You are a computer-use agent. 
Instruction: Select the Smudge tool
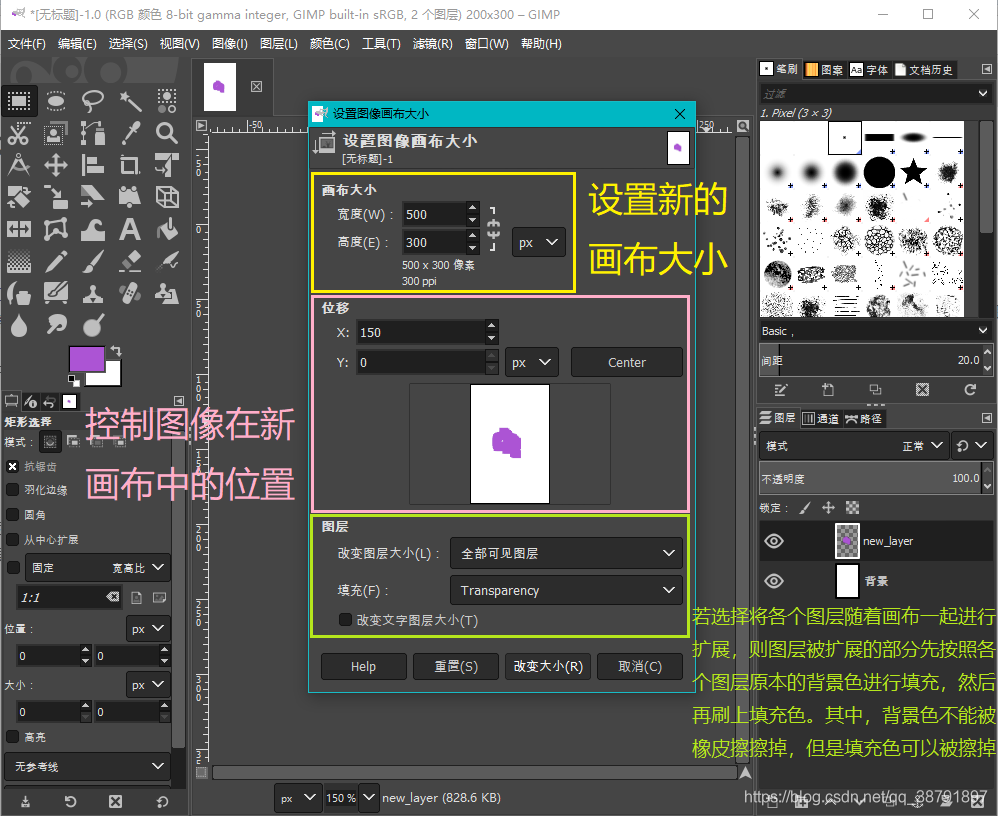point(55,325)
